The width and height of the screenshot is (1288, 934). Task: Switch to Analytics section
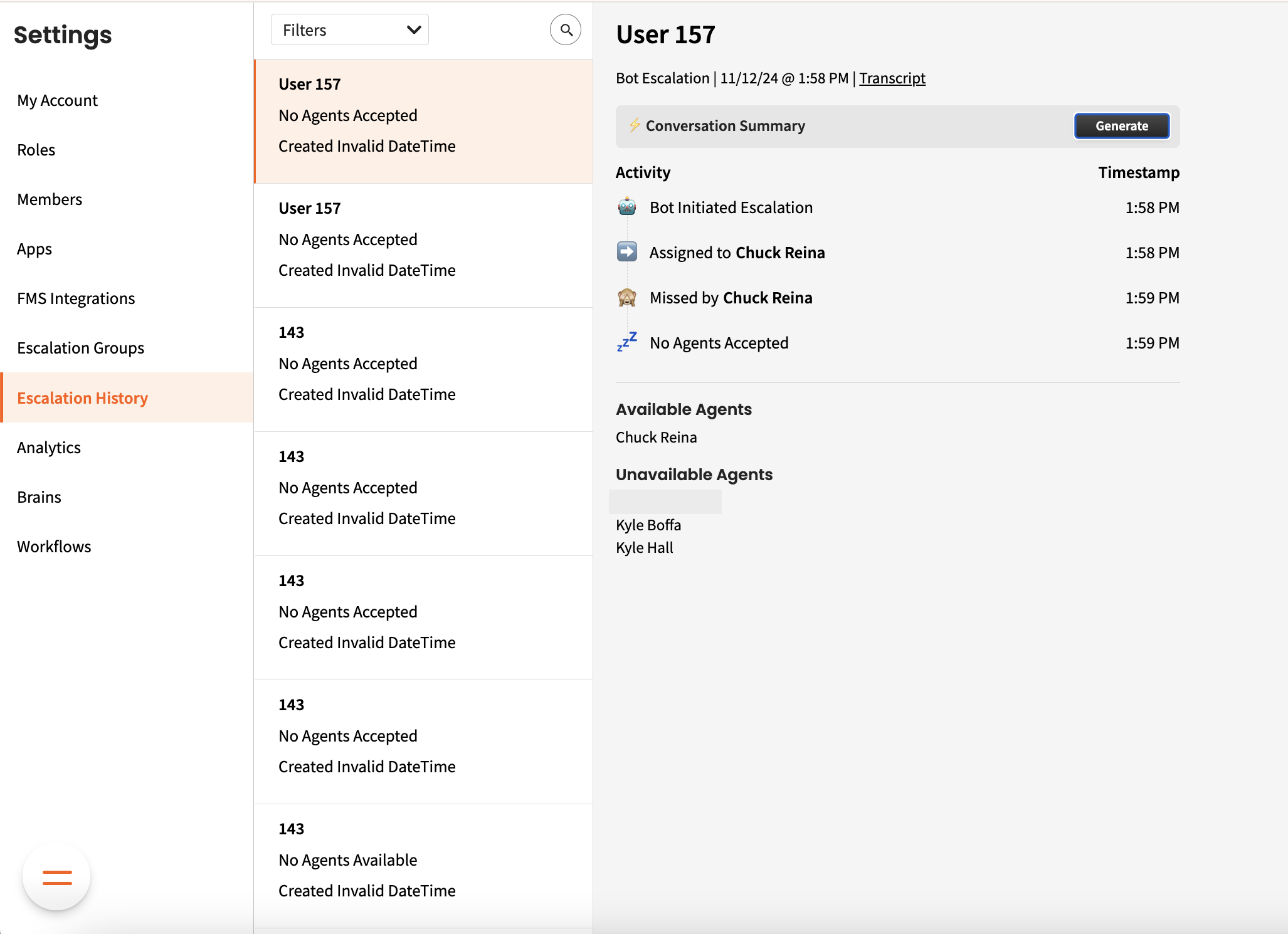click(x=49, y=448)
